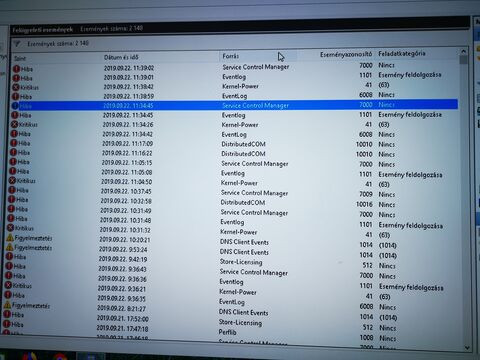The width and height of the screenshot is (480, 360).
Task: Click the Kritikus label at 11:38:42
Action: pyautogui.click(x=29, y=88)
